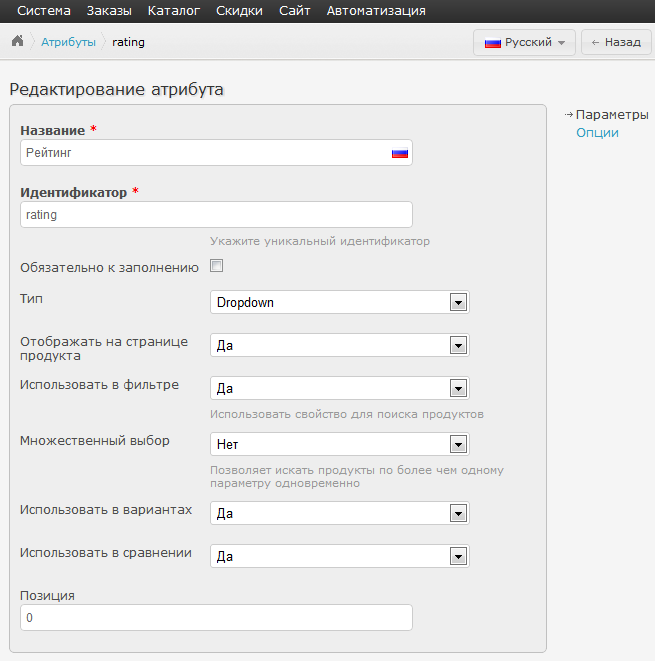Image resolution: width=655 pixels, height=661 pixels.
Task: Click the home icon in breadcrumb
Action: click(17, 41)
